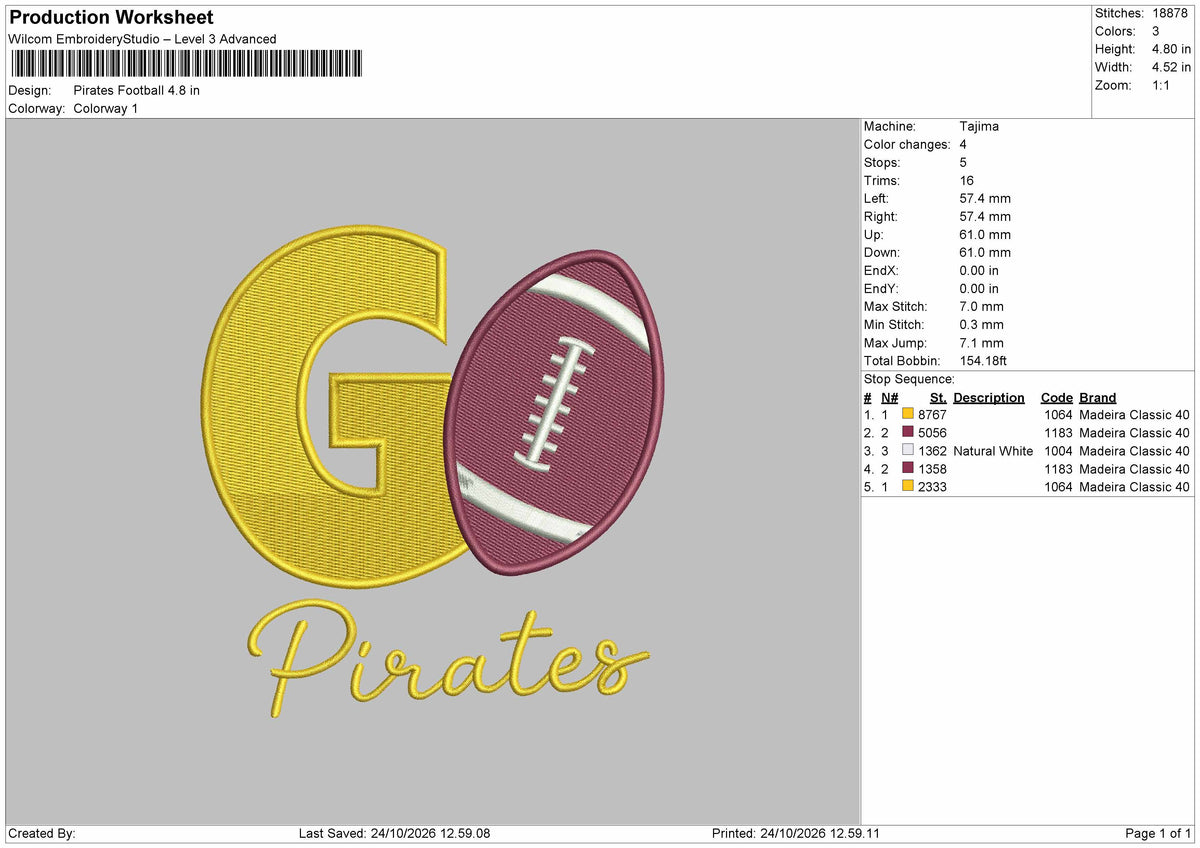Click the Machine value 'Tajima'
This screenshot has width=1200, height=848.
click(x=979, y=126)
